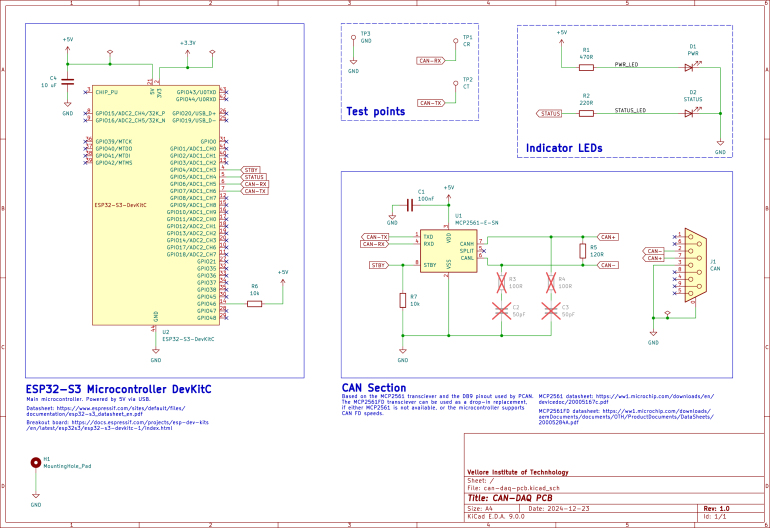
Task: Select the D2 STATUS LED symbol
Action: (689, 113)
